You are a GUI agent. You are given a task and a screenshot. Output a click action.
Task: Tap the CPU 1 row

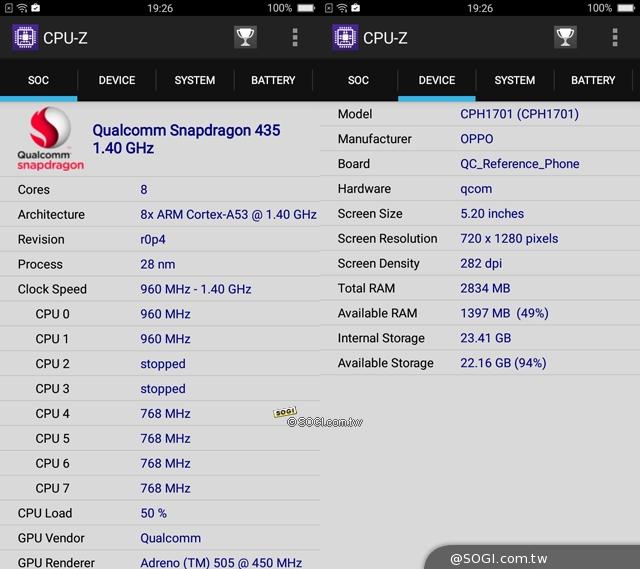(160, 339)
